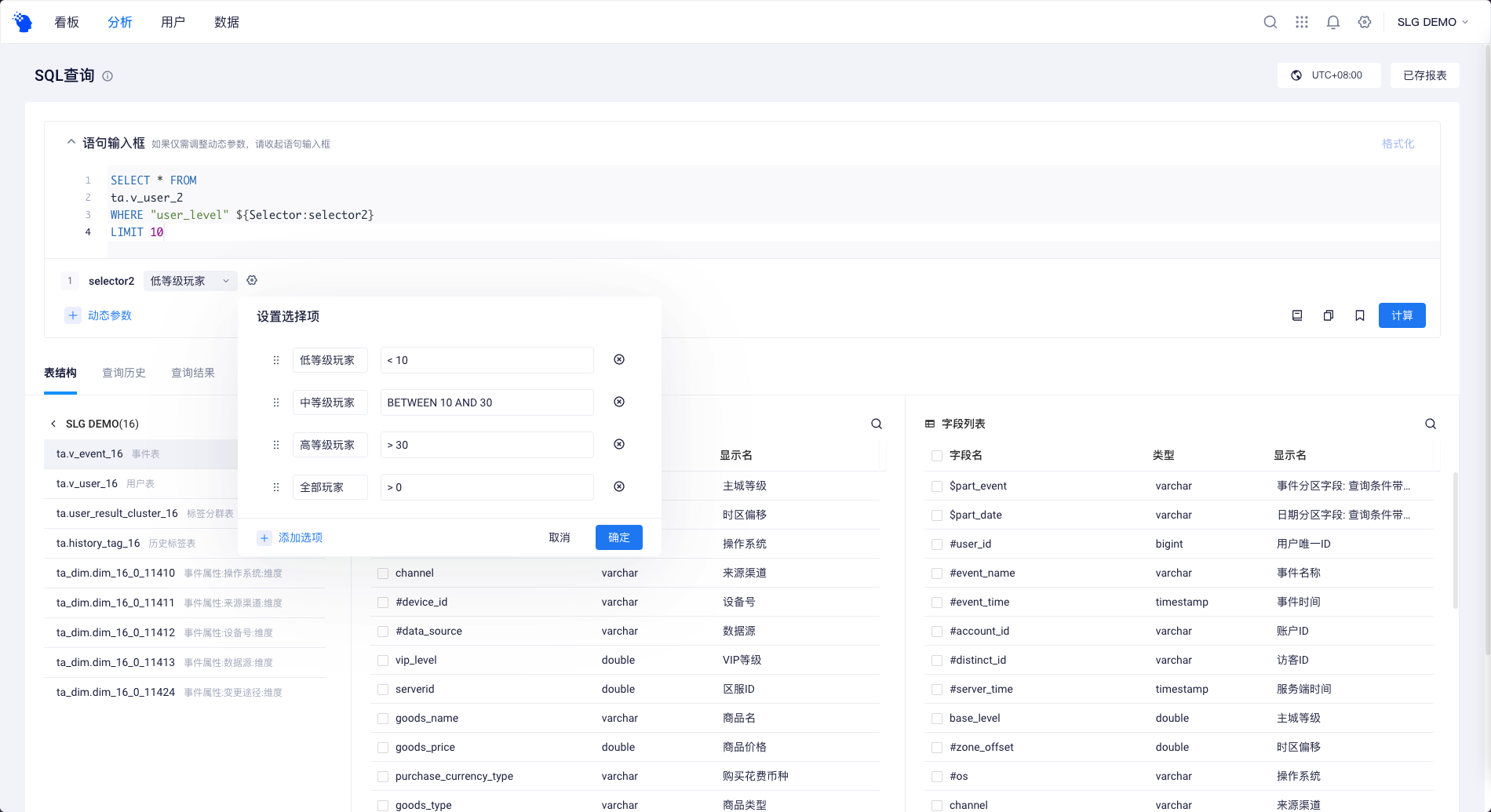Click the bookmark icon to save query
The width and height of the screenshot is (1491, 812).
(x=1360, y=315)
